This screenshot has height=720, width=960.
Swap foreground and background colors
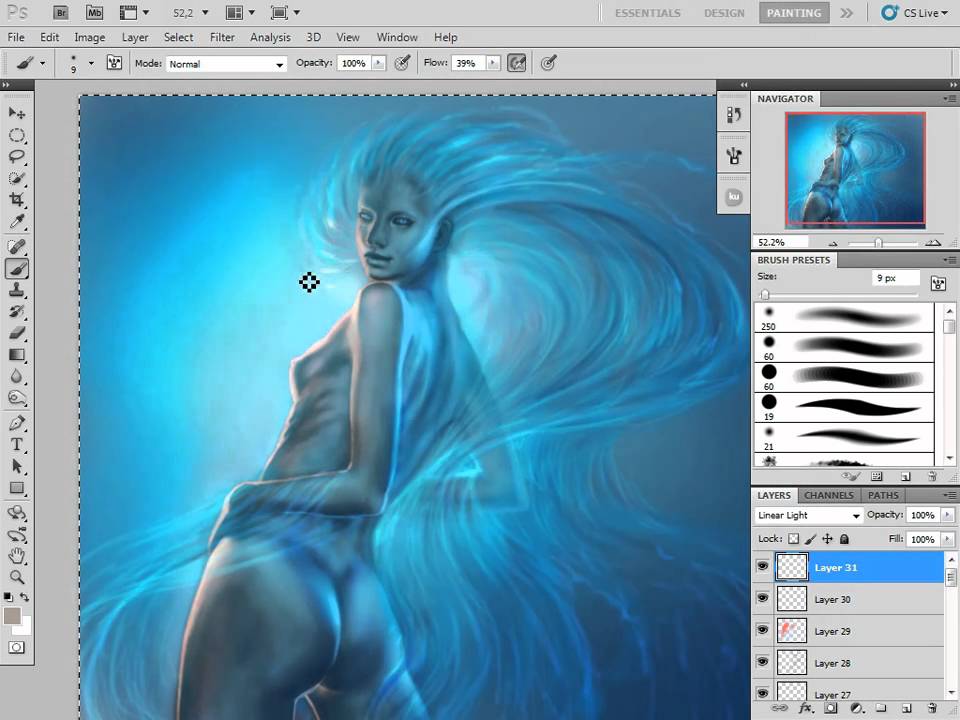[x=24, y=597]
